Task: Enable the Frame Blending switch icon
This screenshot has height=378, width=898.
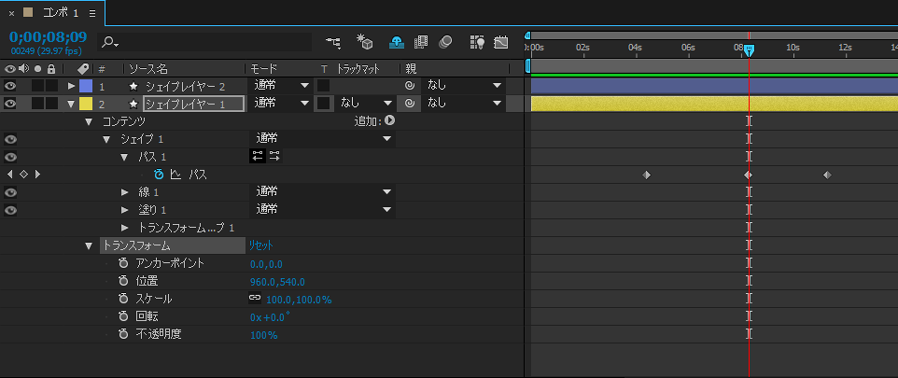Action: pos(422,42)
